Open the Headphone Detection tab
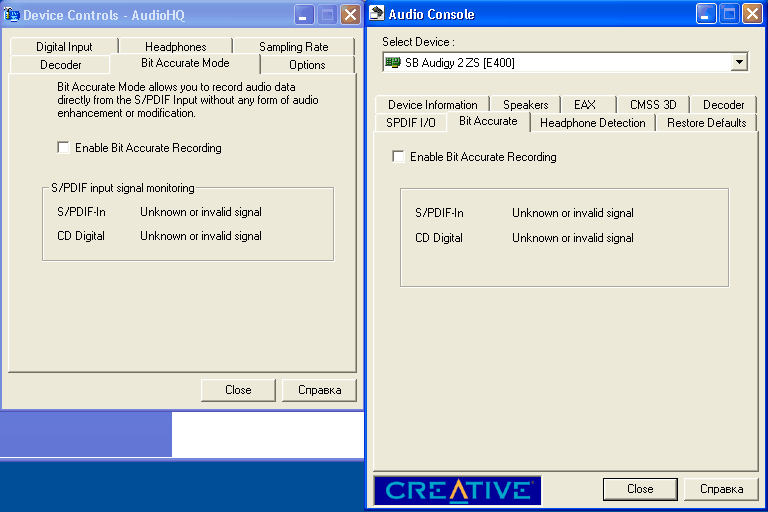The image size is (768, 512). (593, 122)
